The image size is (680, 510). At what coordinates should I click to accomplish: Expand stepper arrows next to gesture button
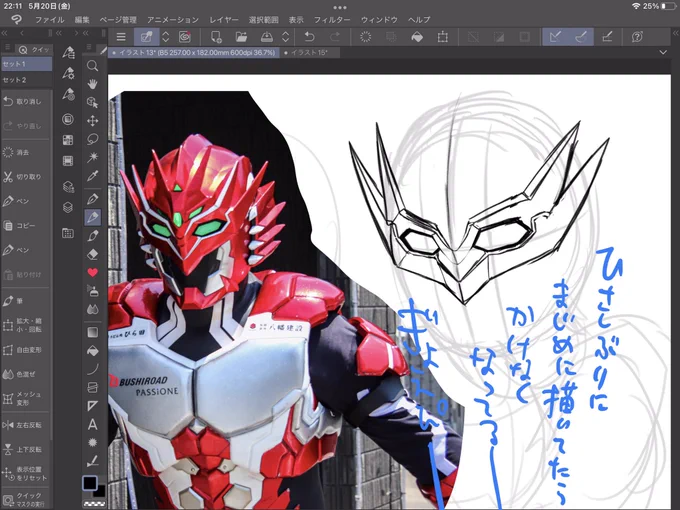coord(166,37)
